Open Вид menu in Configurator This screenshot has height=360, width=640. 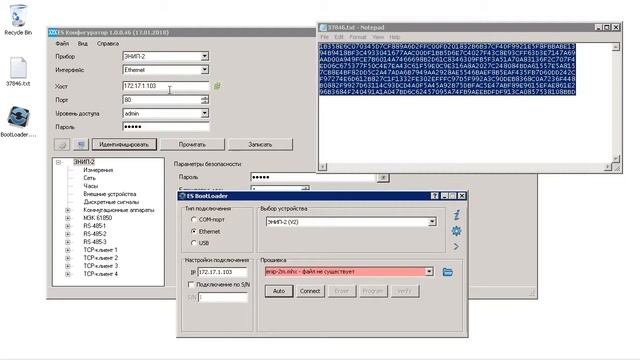point(82,43)
